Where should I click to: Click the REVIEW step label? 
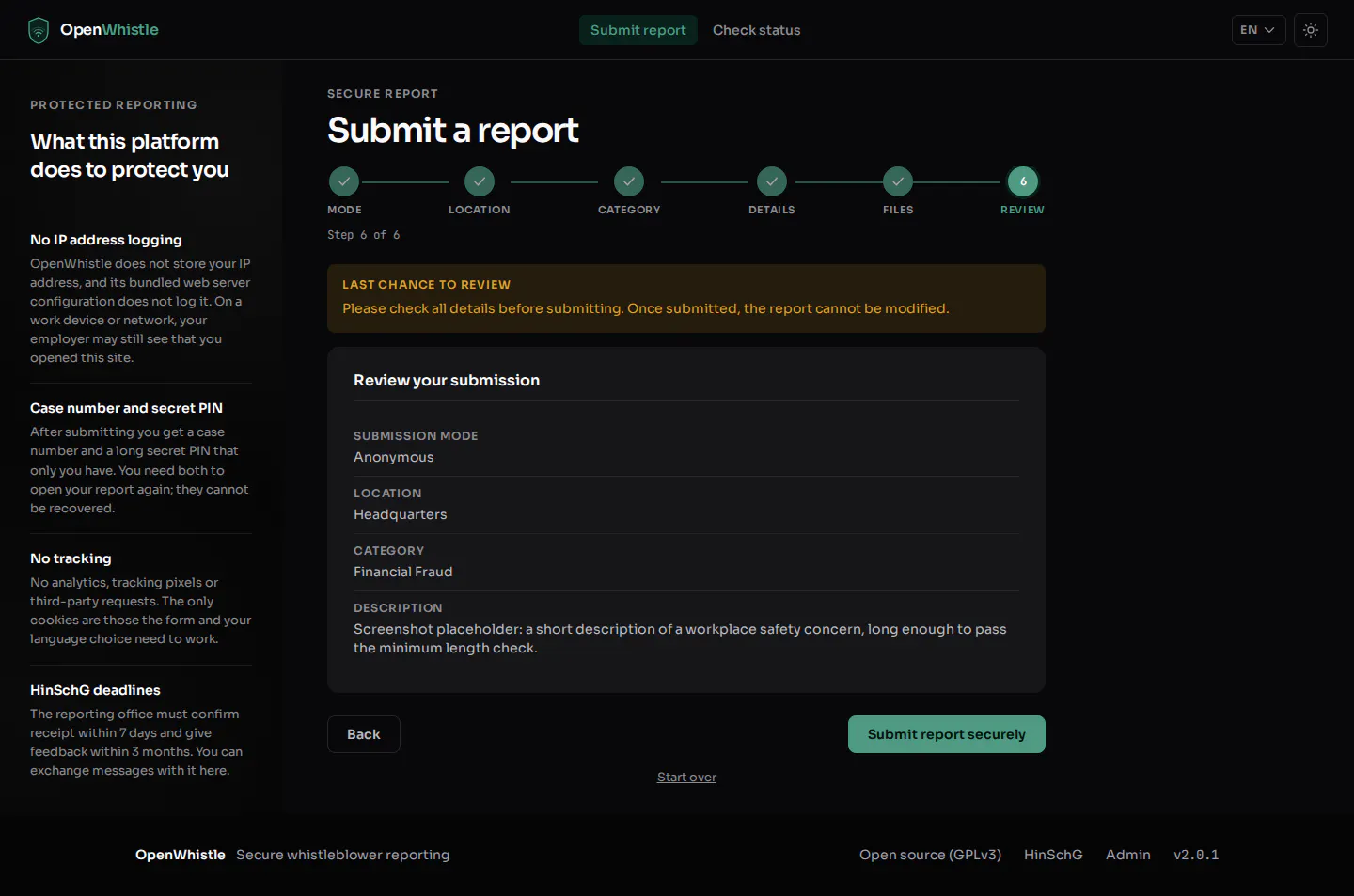pyautogui.click(x=1022, y=210)
